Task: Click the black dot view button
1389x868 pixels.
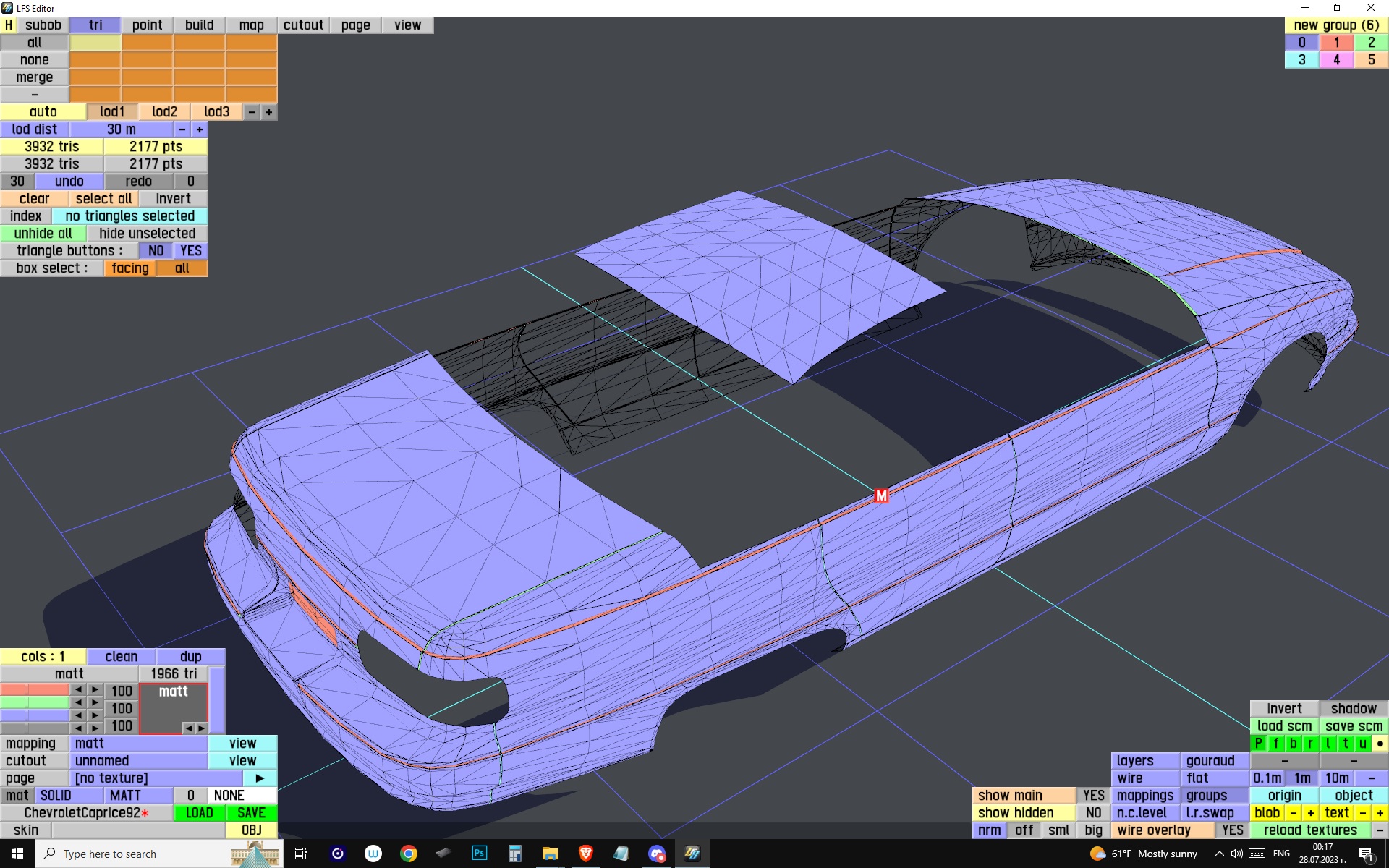Action: 1380,743
